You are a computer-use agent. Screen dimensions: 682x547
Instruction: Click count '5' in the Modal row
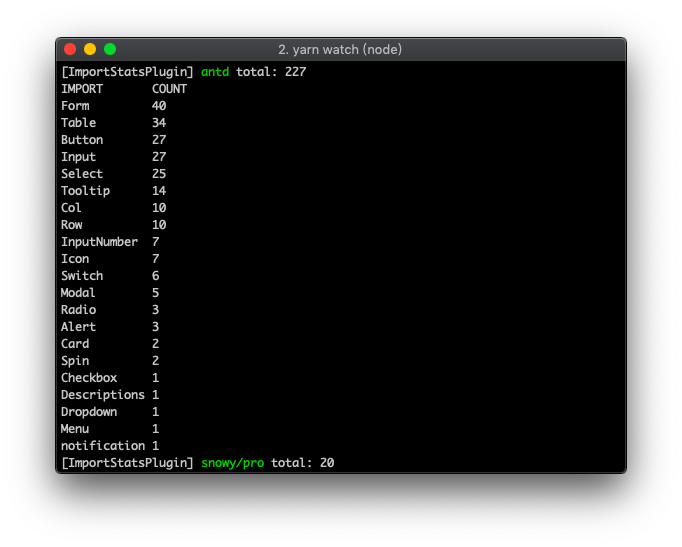pyautogui.click(x=155, y=293)
